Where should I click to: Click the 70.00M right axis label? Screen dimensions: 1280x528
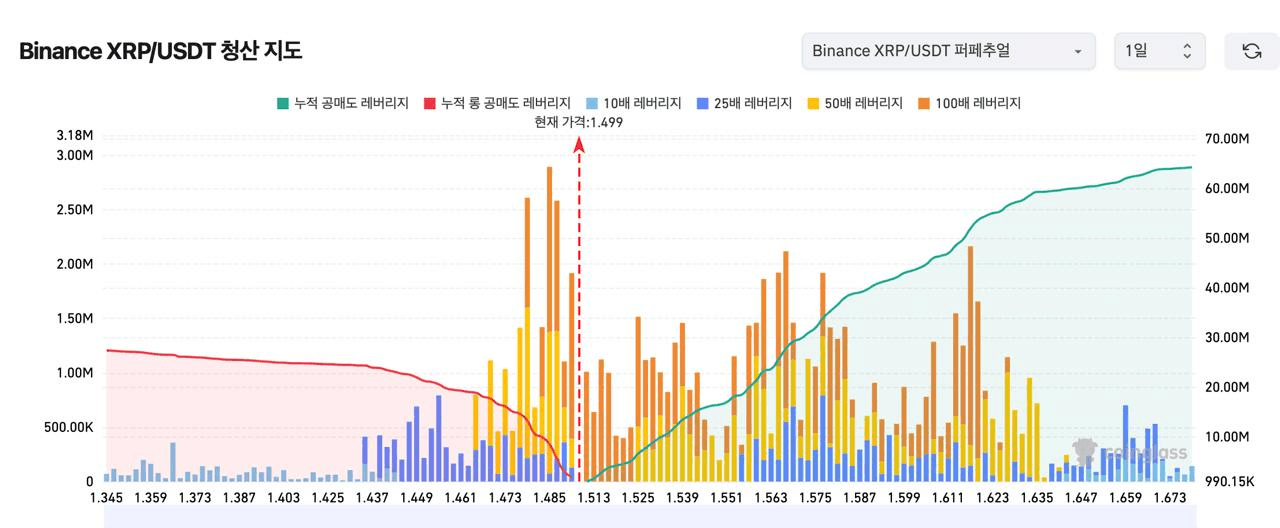1229,139
